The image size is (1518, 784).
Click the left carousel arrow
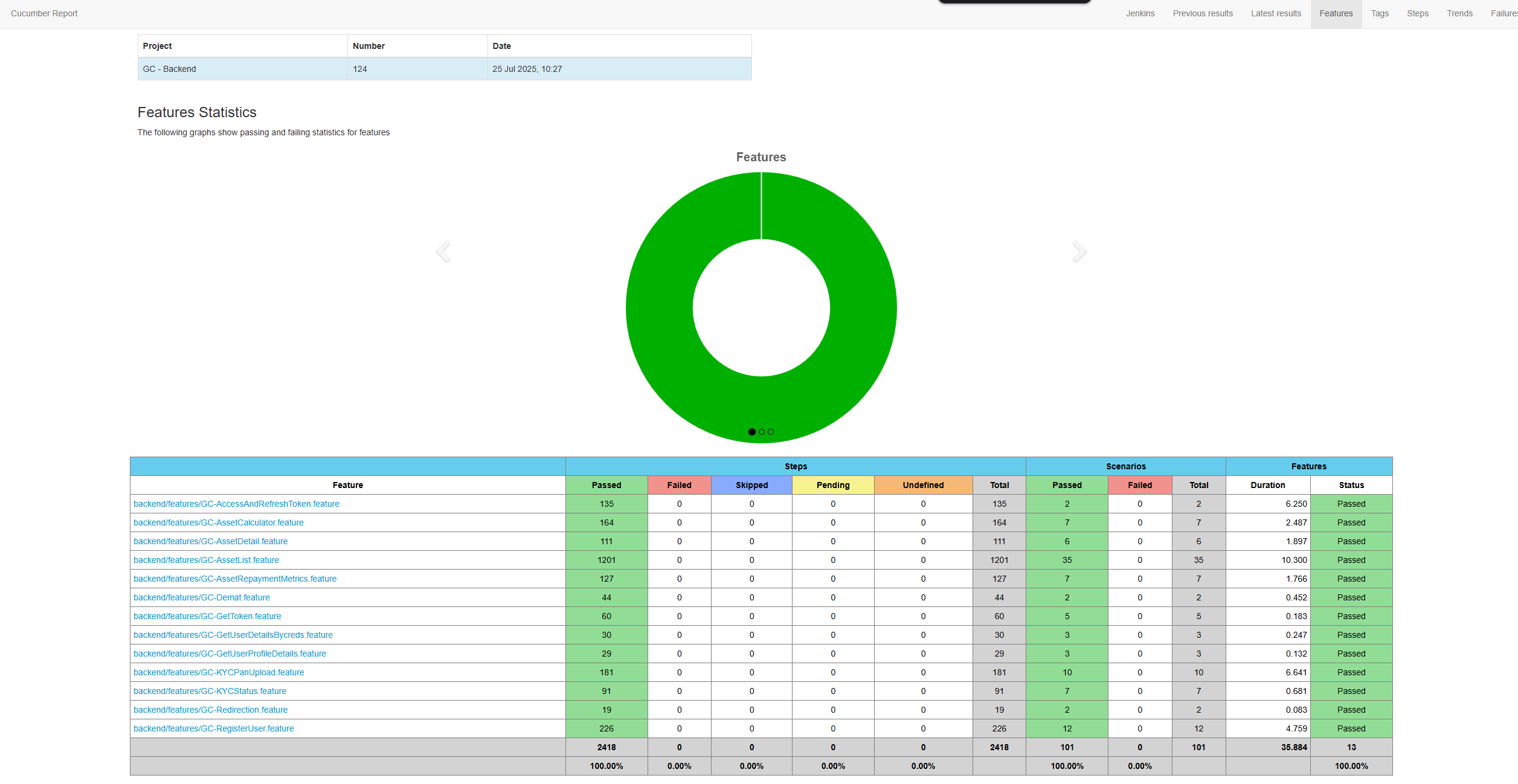click(443, 251)
